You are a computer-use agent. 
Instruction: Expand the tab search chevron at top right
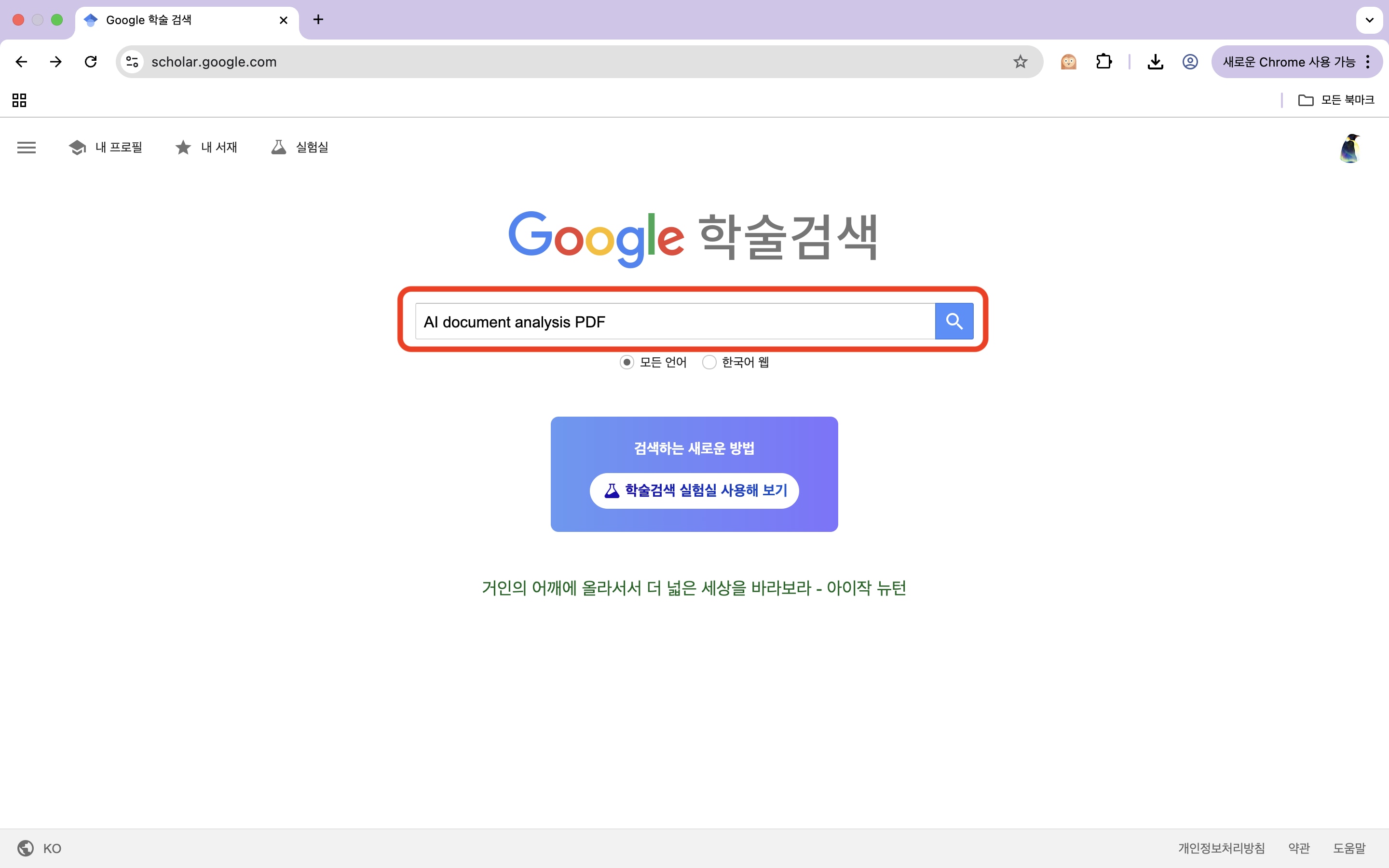1369,19
